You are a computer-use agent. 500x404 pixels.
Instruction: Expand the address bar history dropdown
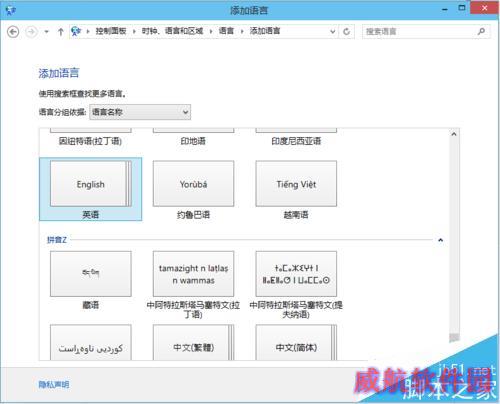click(x=332, y=32)
